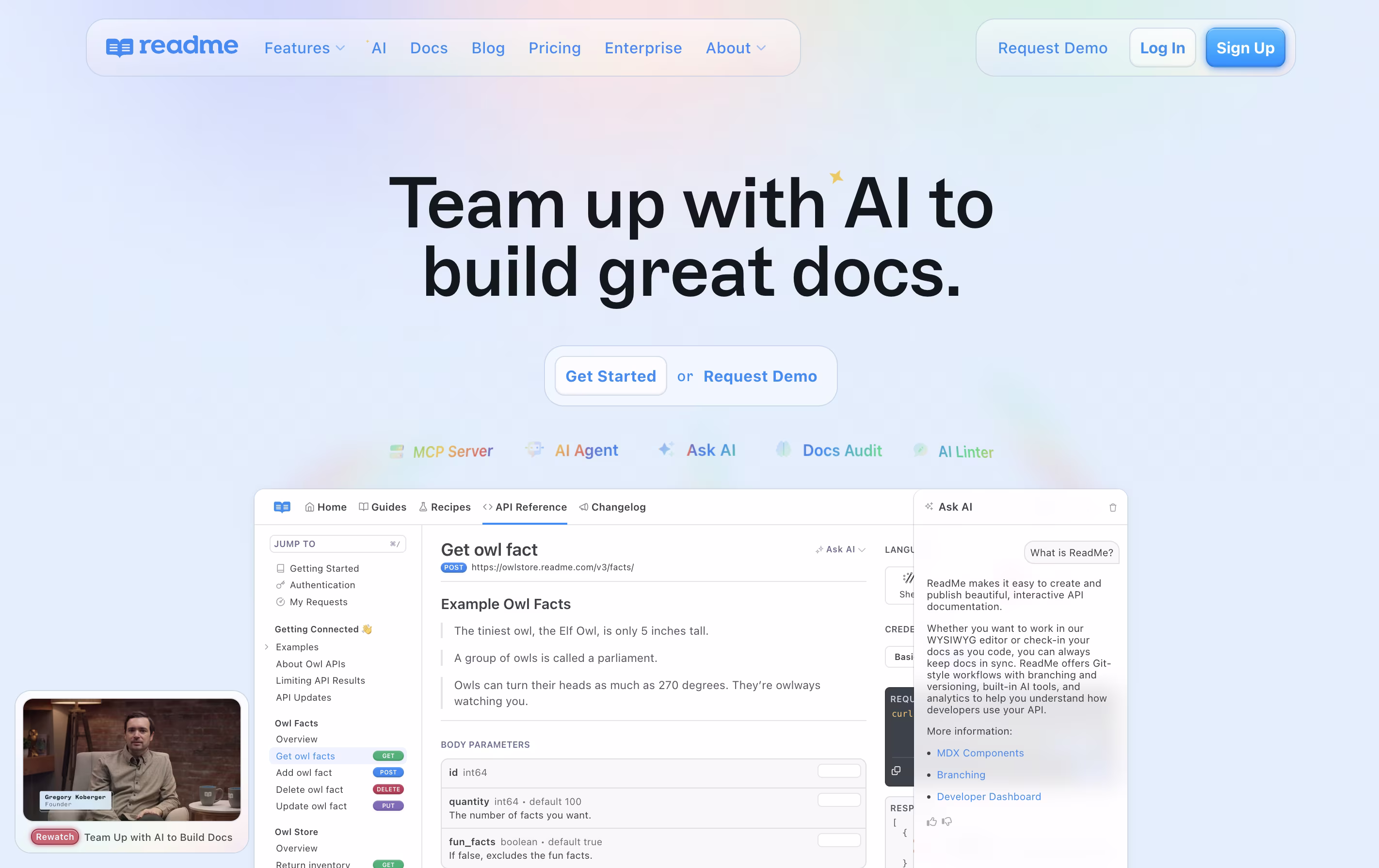This screenshot has width=1379, height=868.
Task: Click the "Getting Connected" sidebar heading
Action: click(x=323, y=628)
